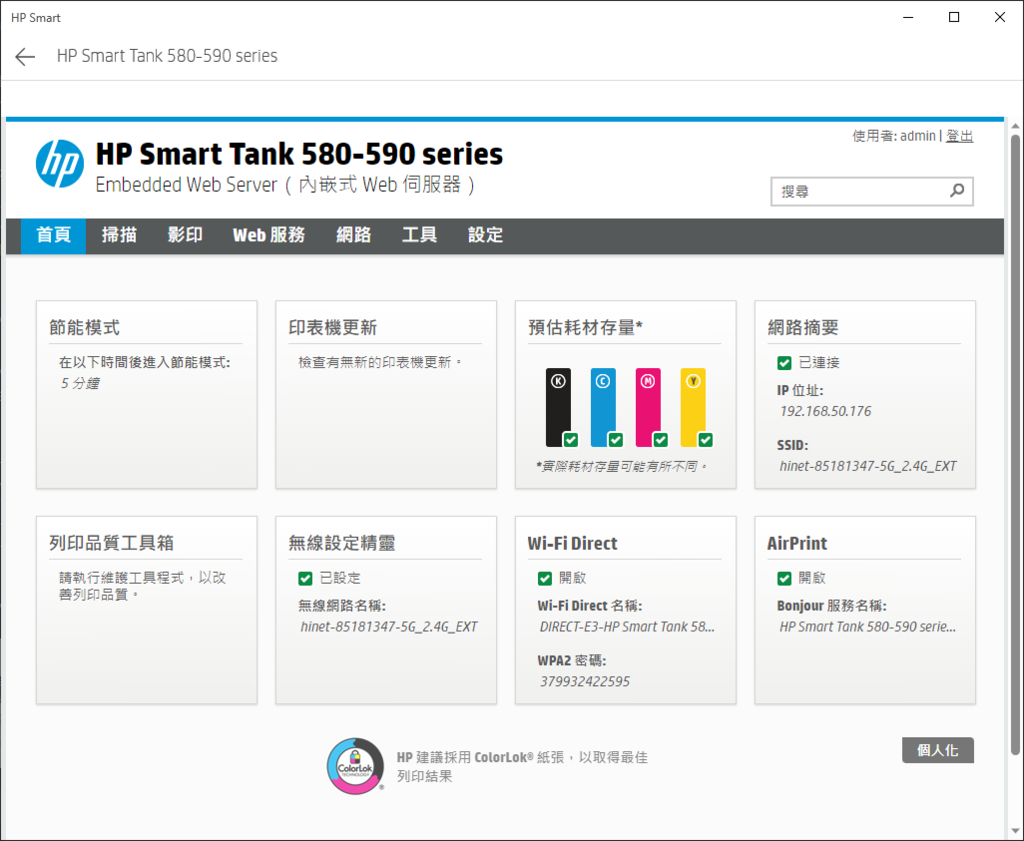Go to the 網路 tab
The width and height of the screenshot is (1024, 841).
coord(353,235)
